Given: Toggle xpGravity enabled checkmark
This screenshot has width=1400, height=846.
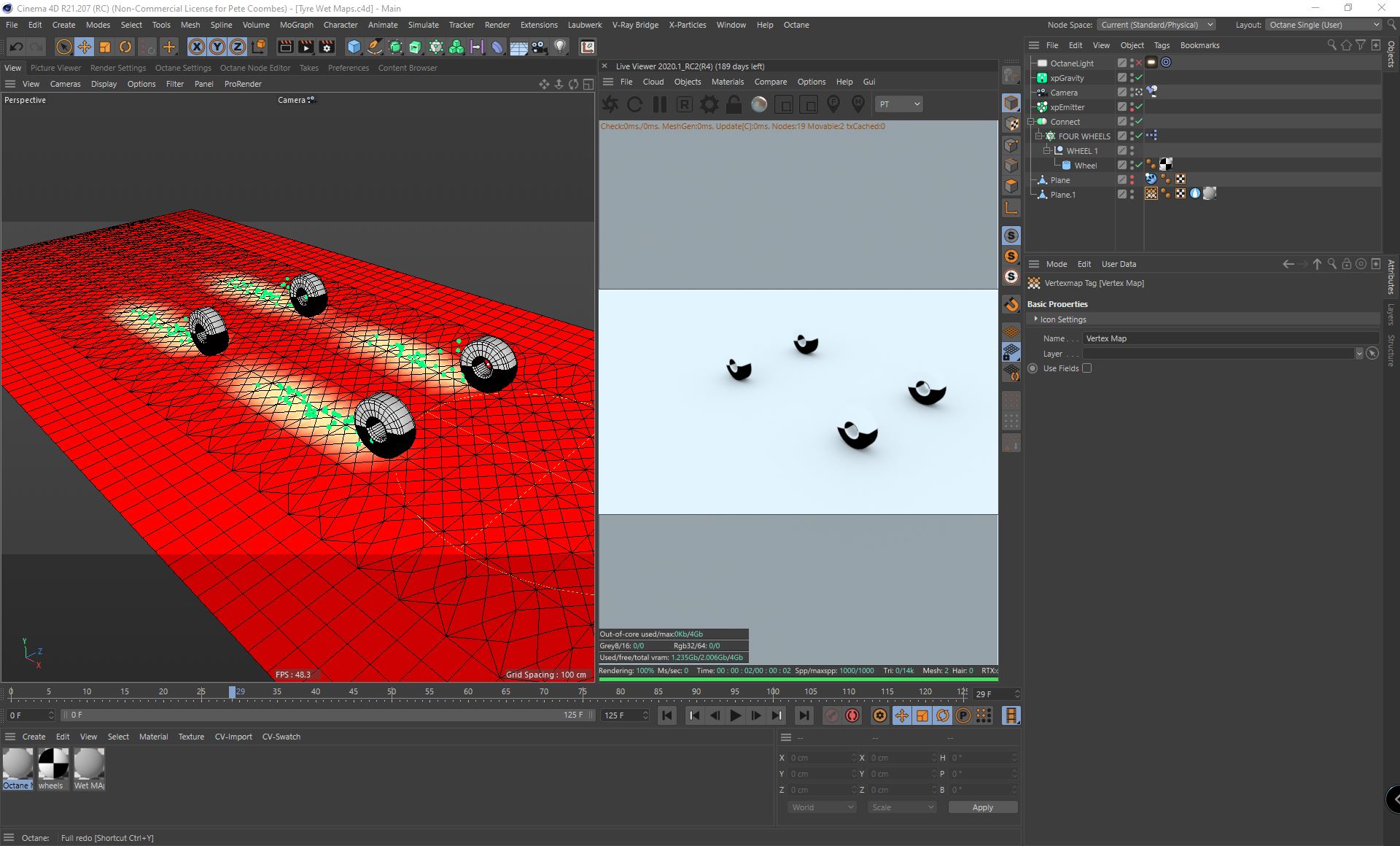Looking at the screenshot, I should 1138,78.
